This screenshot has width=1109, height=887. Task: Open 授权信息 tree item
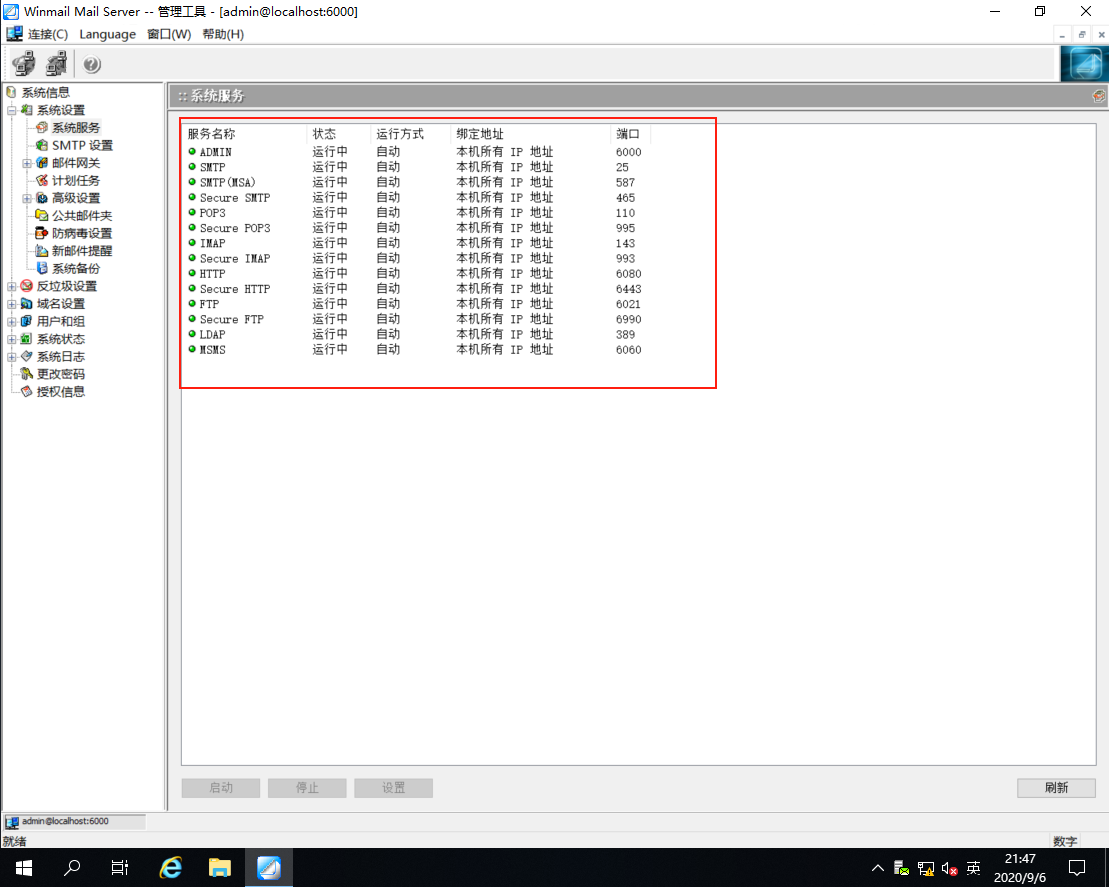tap(61, 392)
